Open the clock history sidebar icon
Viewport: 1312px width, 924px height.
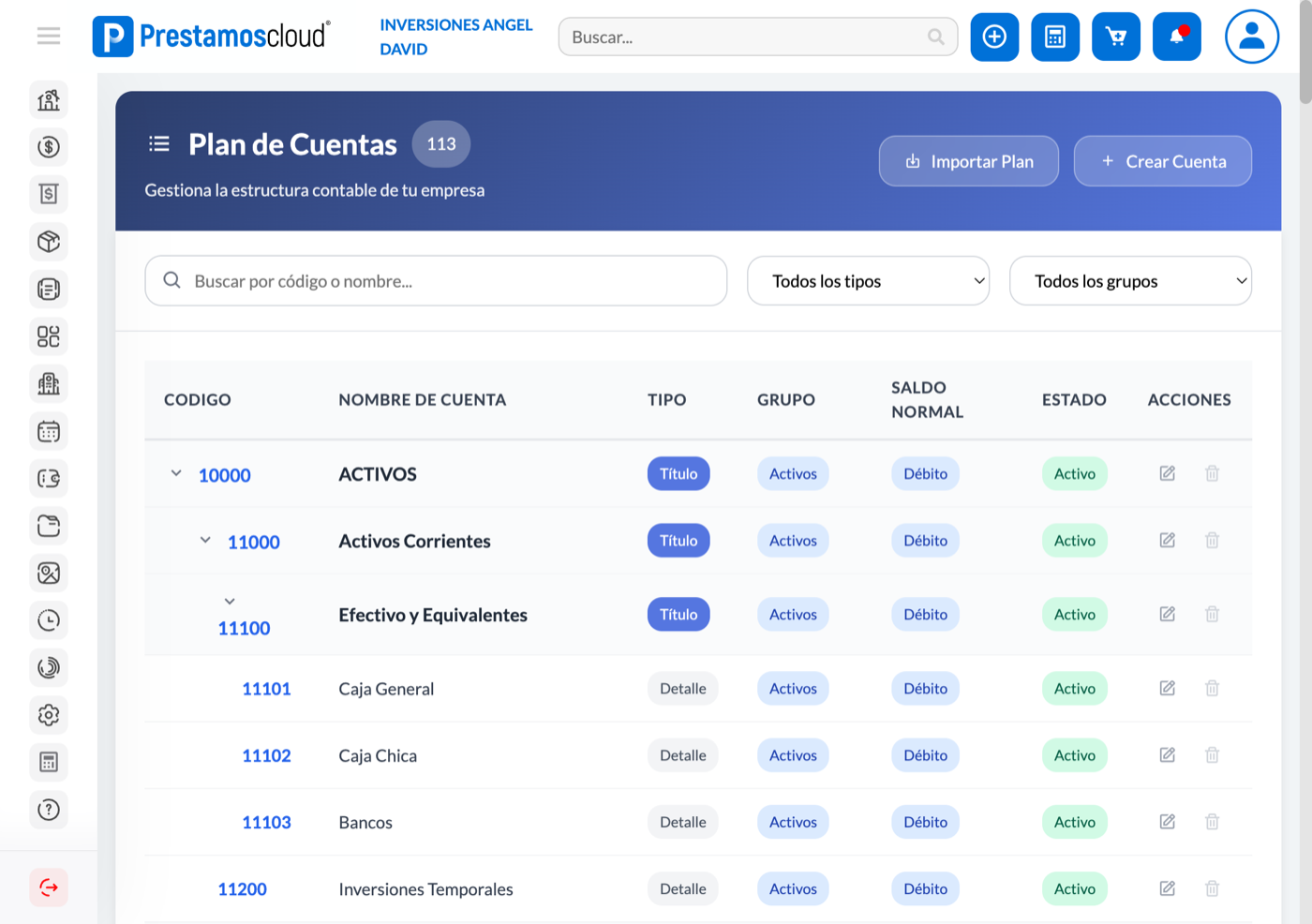[x=49, y=620]
